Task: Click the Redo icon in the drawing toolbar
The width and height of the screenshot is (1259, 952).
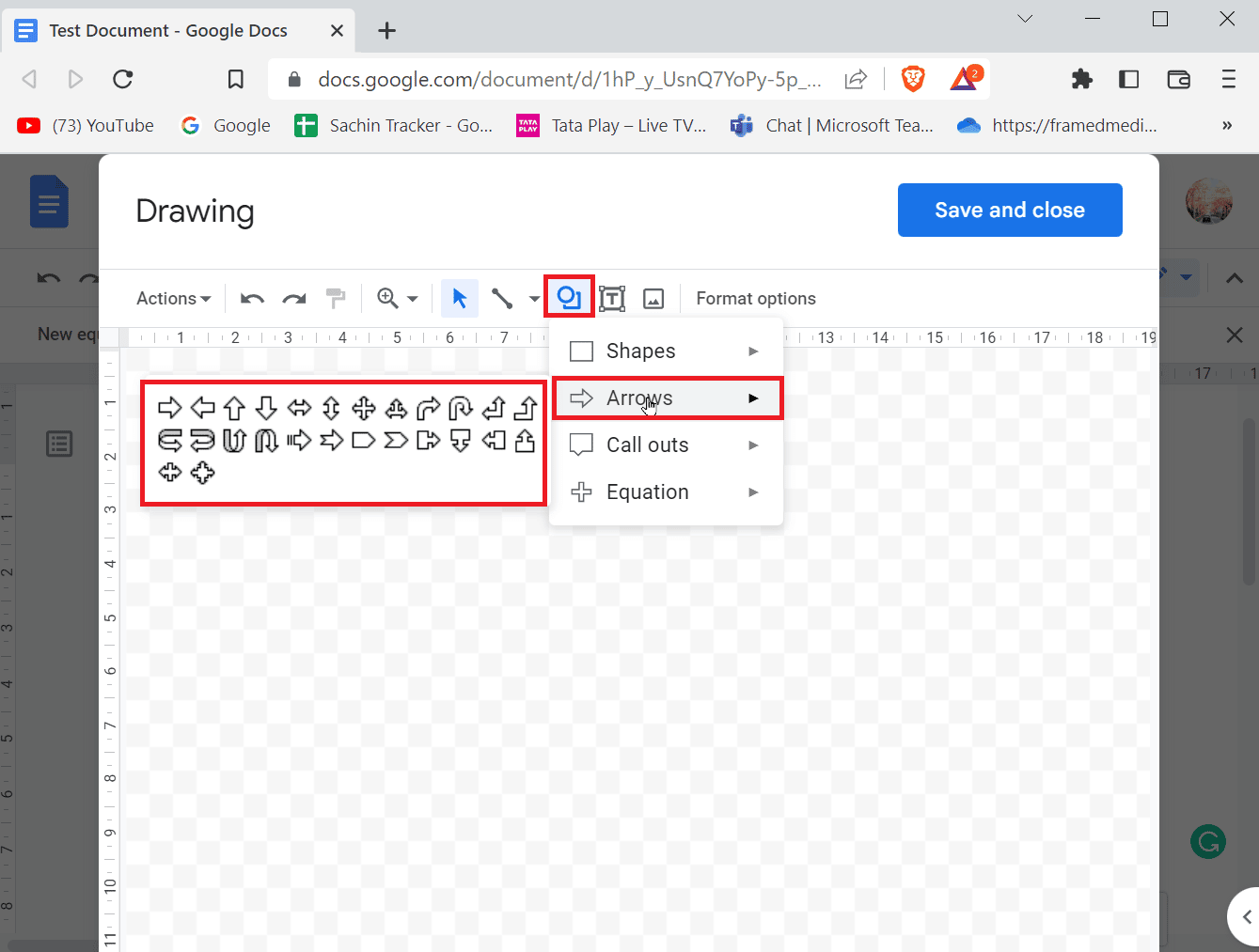Action: pyautogui.click(x=293, y=297)
